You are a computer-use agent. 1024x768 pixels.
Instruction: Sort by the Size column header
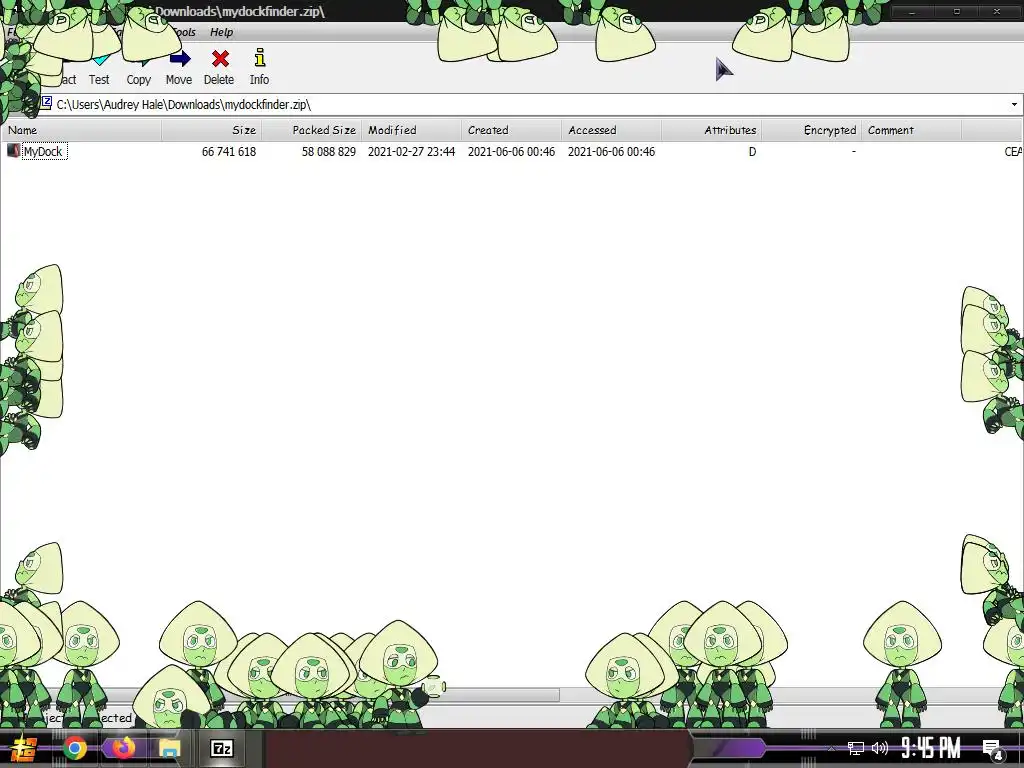tap(212, 130)
